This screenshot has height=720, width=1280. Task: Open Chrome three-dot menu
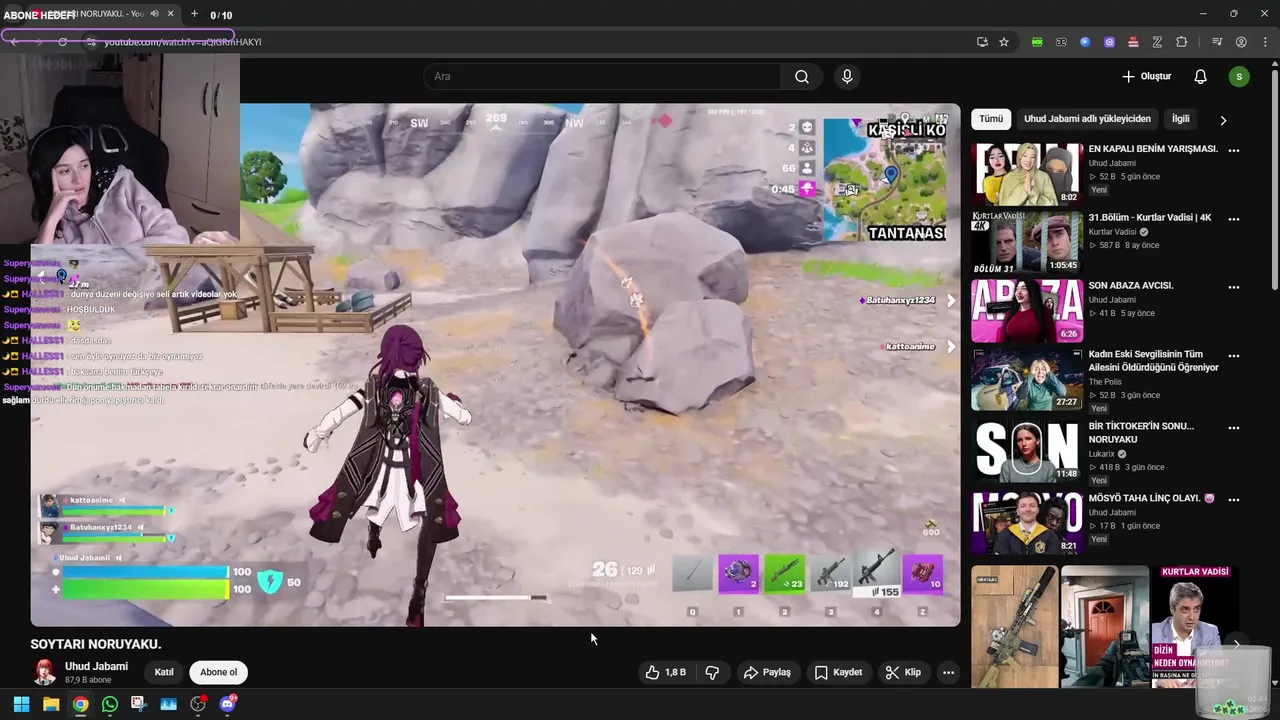1264,42
